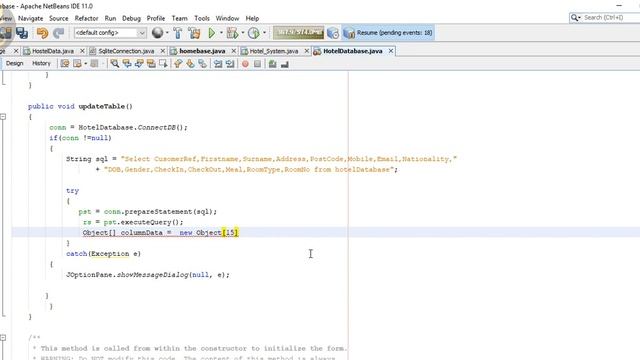
Task: Click Shift Line Right icon
Action: point(230,64)
